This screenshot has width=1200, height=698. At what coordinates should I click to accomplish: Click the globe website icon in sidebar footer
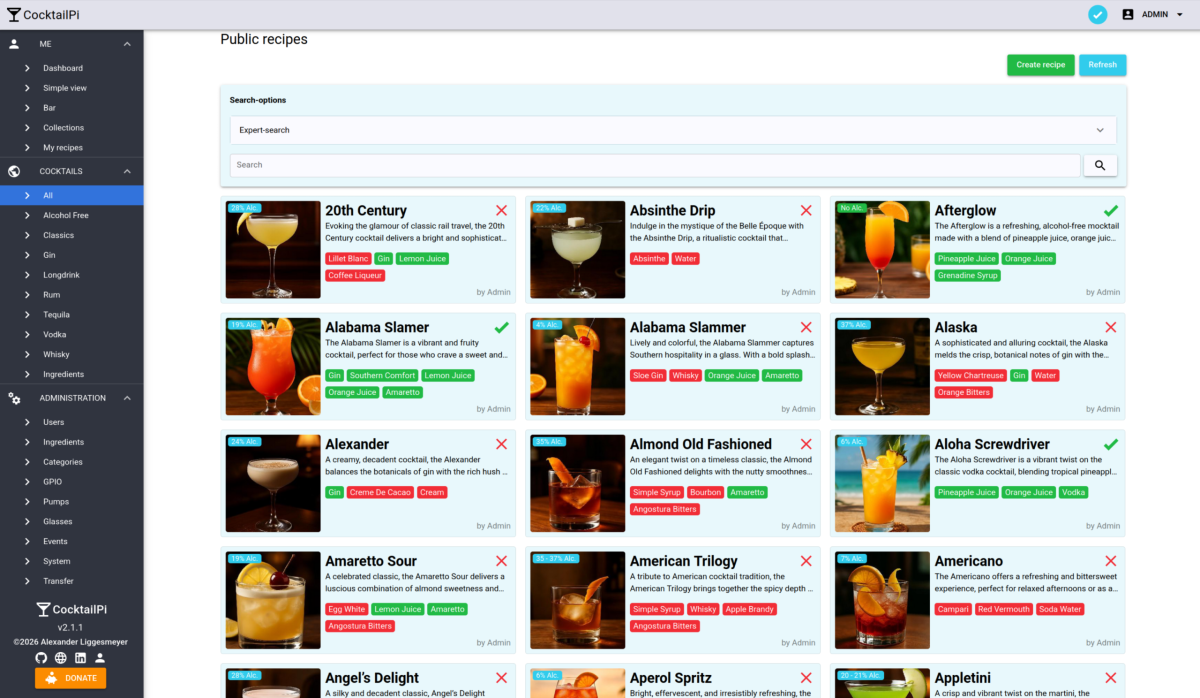click(x=61, y=658)
